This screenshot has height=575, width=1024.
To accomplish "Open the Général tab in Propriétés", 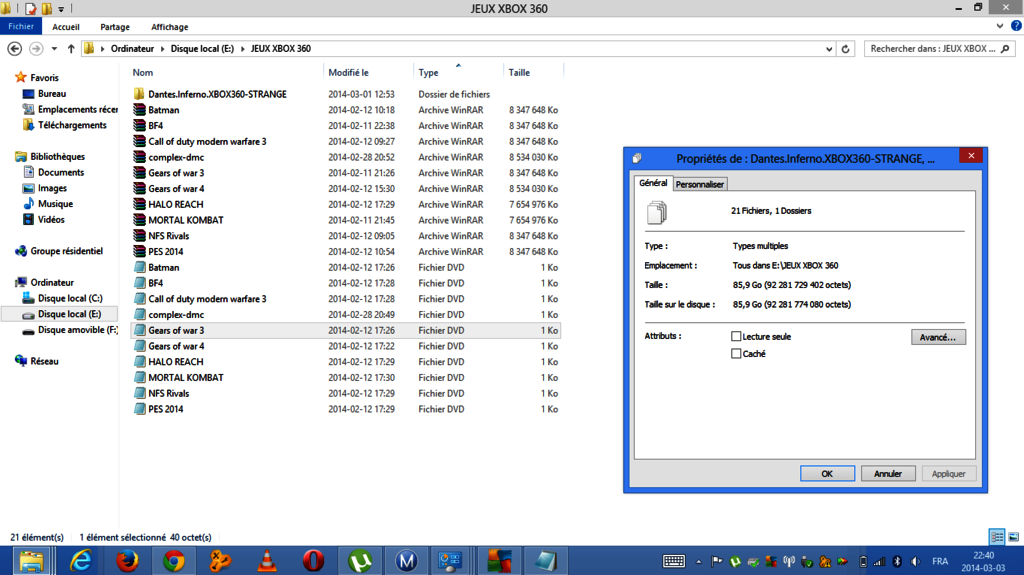I will pos(653,183).
